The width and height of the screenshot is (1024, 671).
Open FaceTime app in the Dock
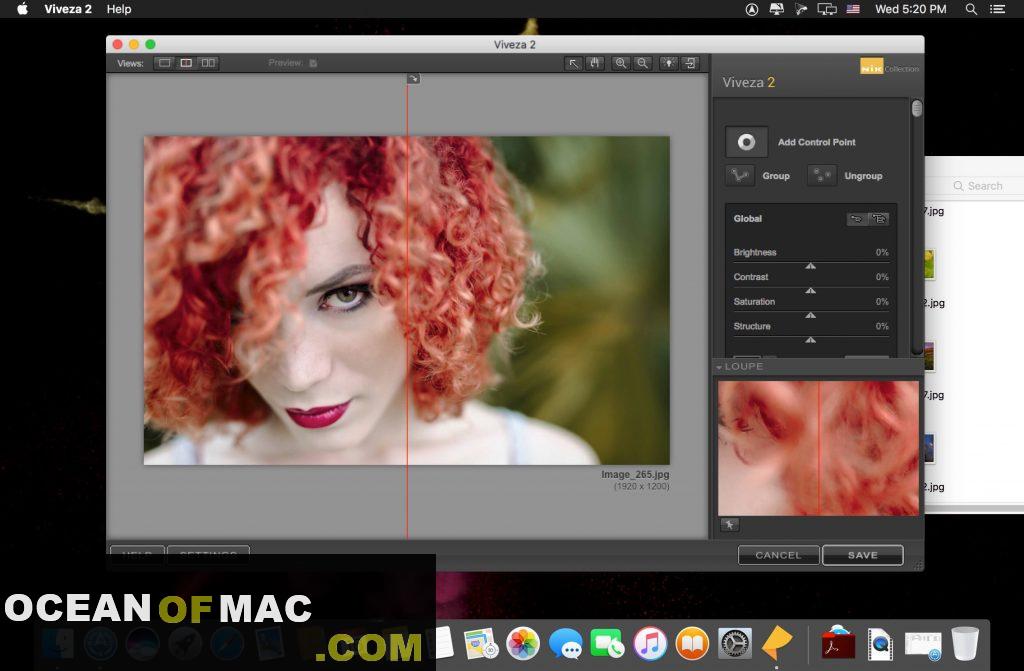point(607,643)
